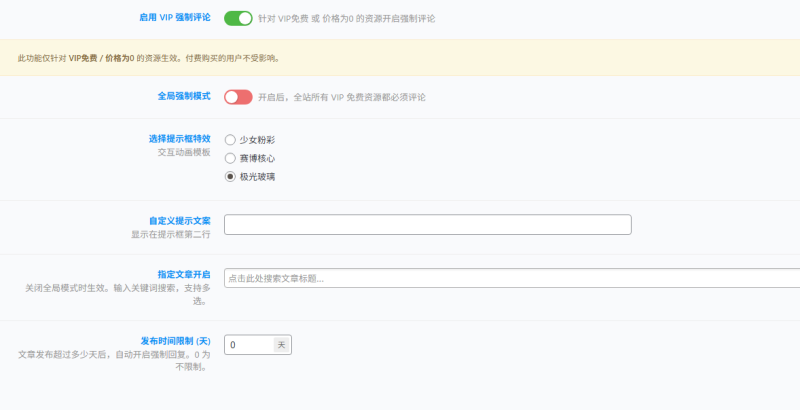Enable the 全局强制模式 red switch
The image size is (800, 410).
tap(238, 97)
